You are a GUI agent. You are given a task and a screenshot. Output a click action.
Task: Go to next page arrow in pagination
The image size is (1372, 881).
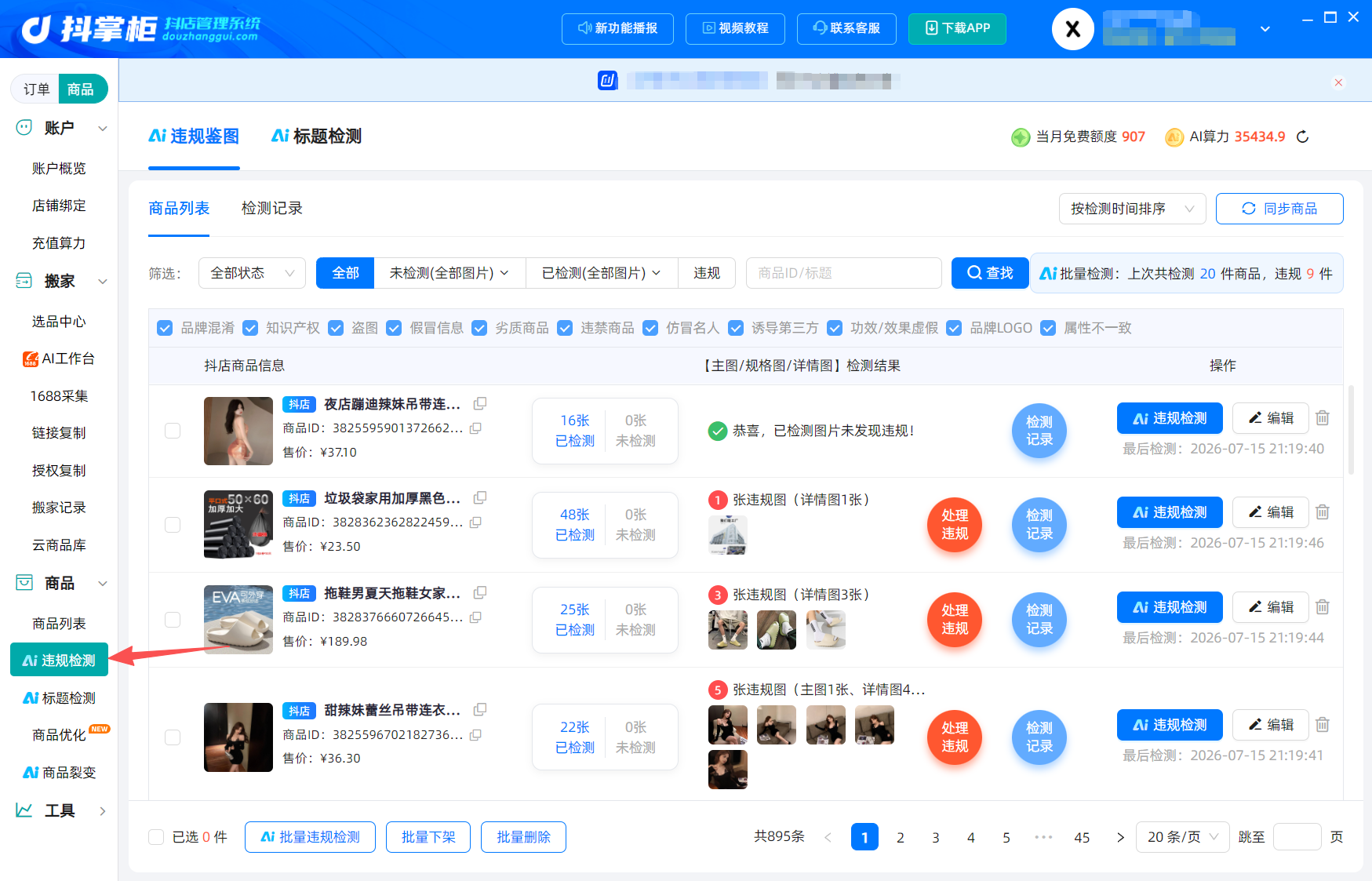(1120, 837)
